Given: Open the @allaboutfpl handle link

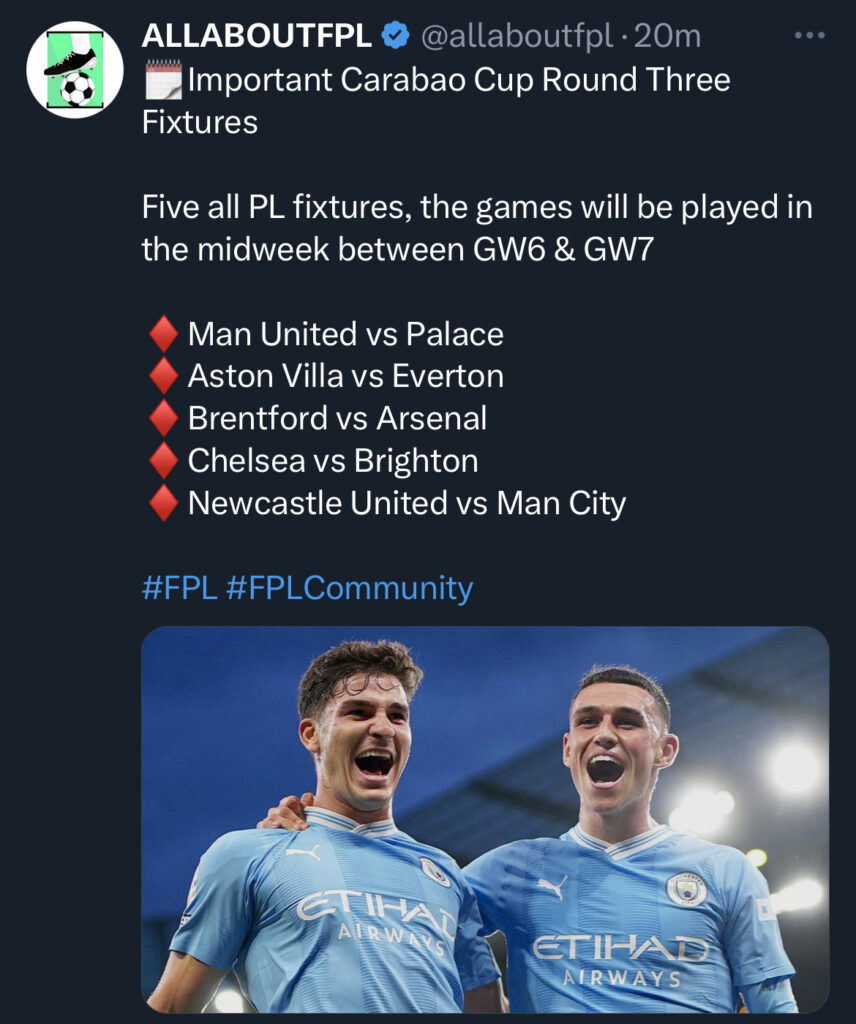Looking at the screenshot, I should [x=516, y=37].
